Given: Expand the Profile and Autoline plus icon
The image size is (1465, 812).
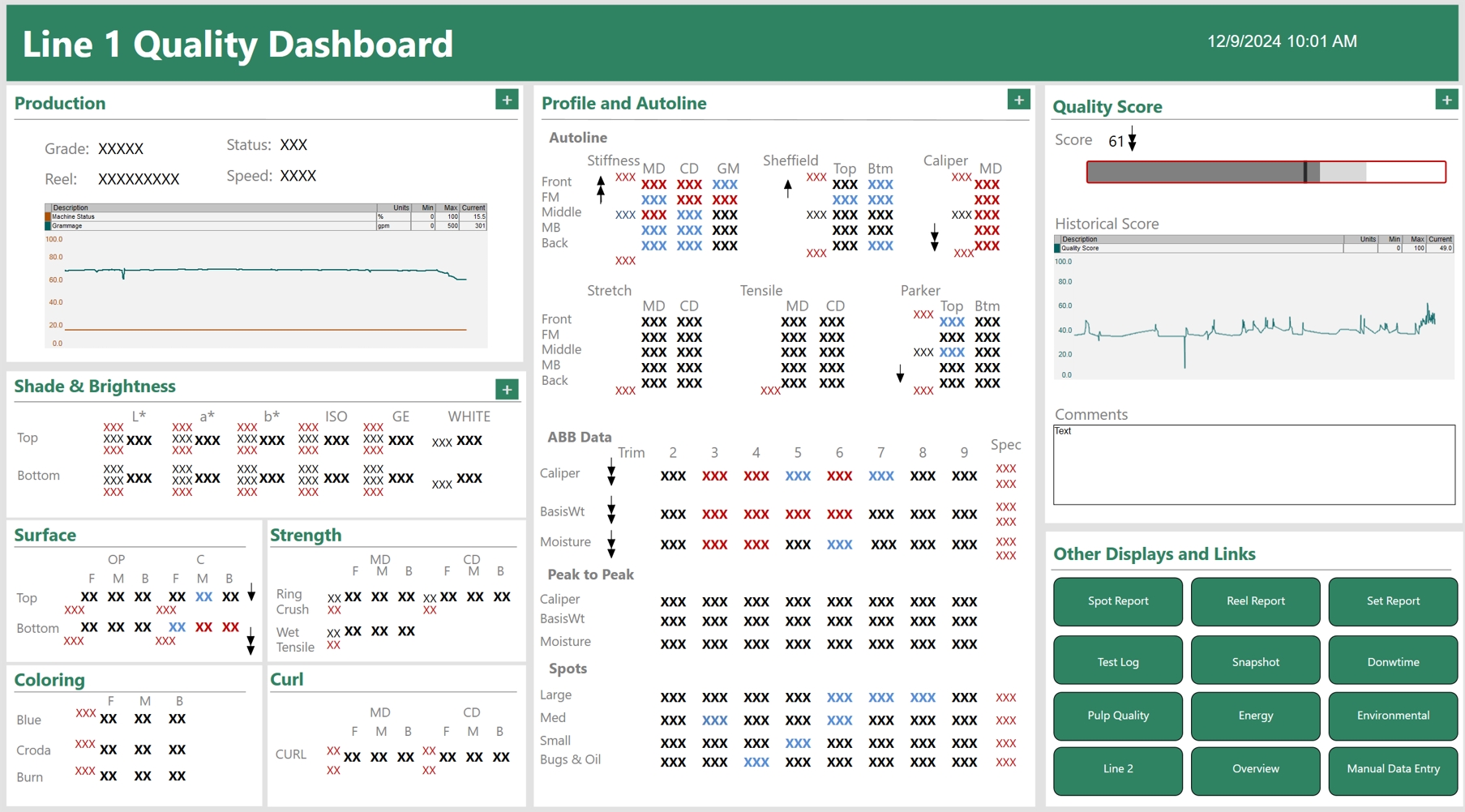Looking at the screenshot, I should pyautogui.click(x=1018, y=100).
